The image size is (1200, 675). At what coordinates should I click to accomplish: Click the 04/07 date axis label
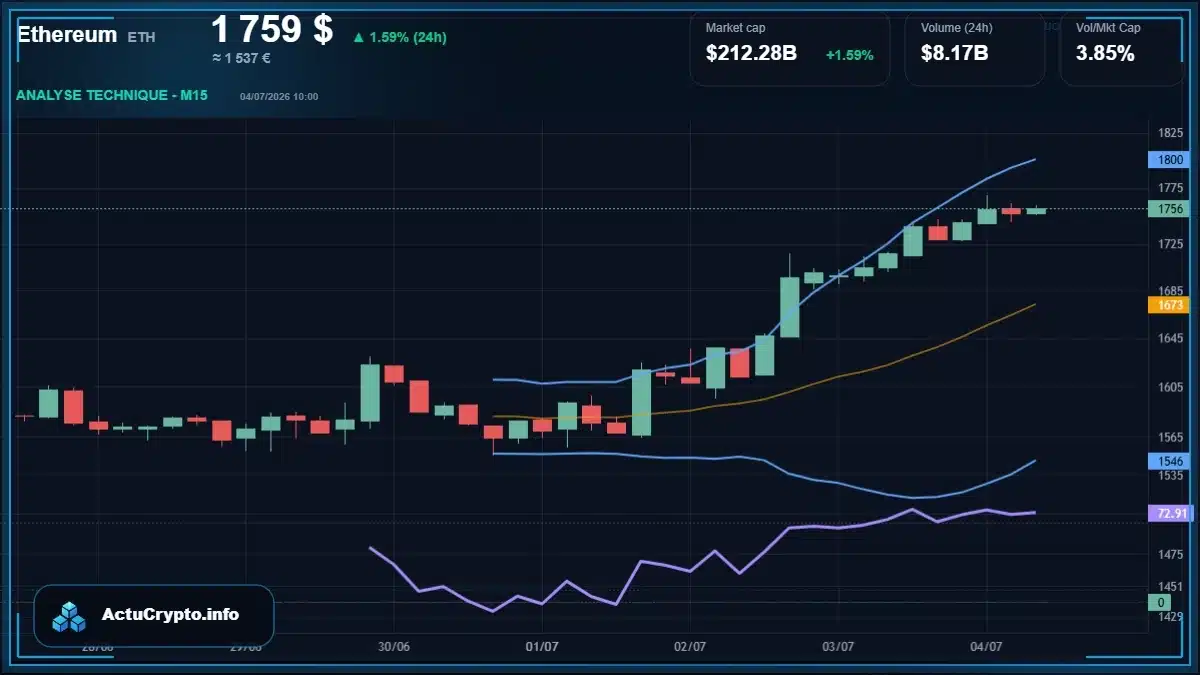click(x=986, y=646)
